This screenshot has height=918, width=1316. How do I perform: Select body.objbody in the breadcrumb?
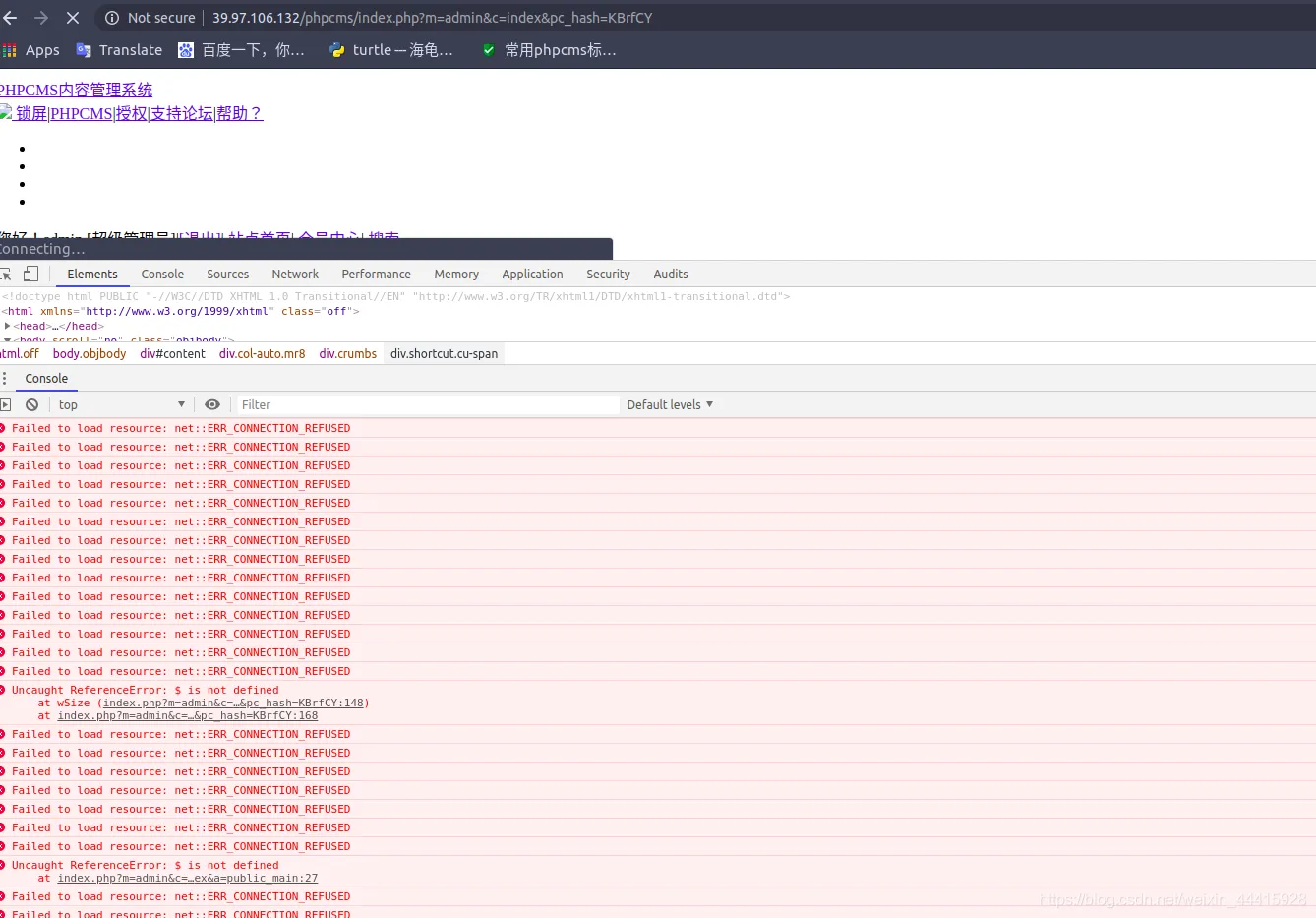point(90,354)
